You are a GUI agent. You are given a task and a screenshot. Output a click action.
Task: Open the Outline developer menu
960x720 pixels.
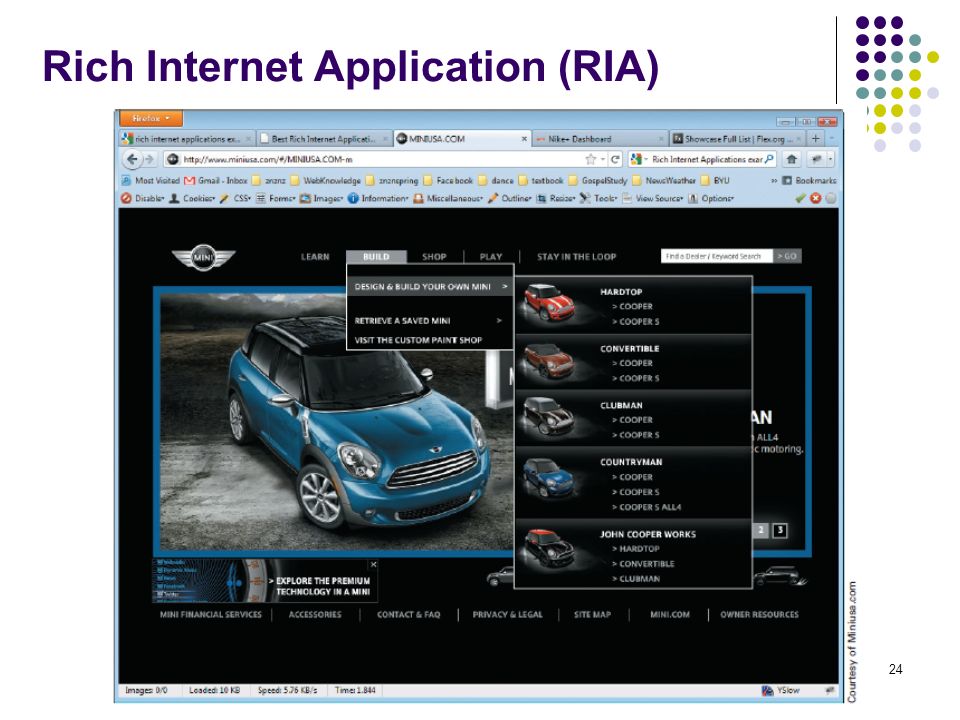[510, 198]
